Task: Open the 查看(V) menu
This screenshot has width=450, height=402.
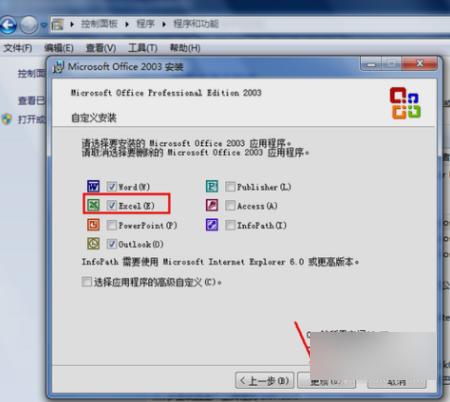Action: pyautogui.click(x=101, y=48)
